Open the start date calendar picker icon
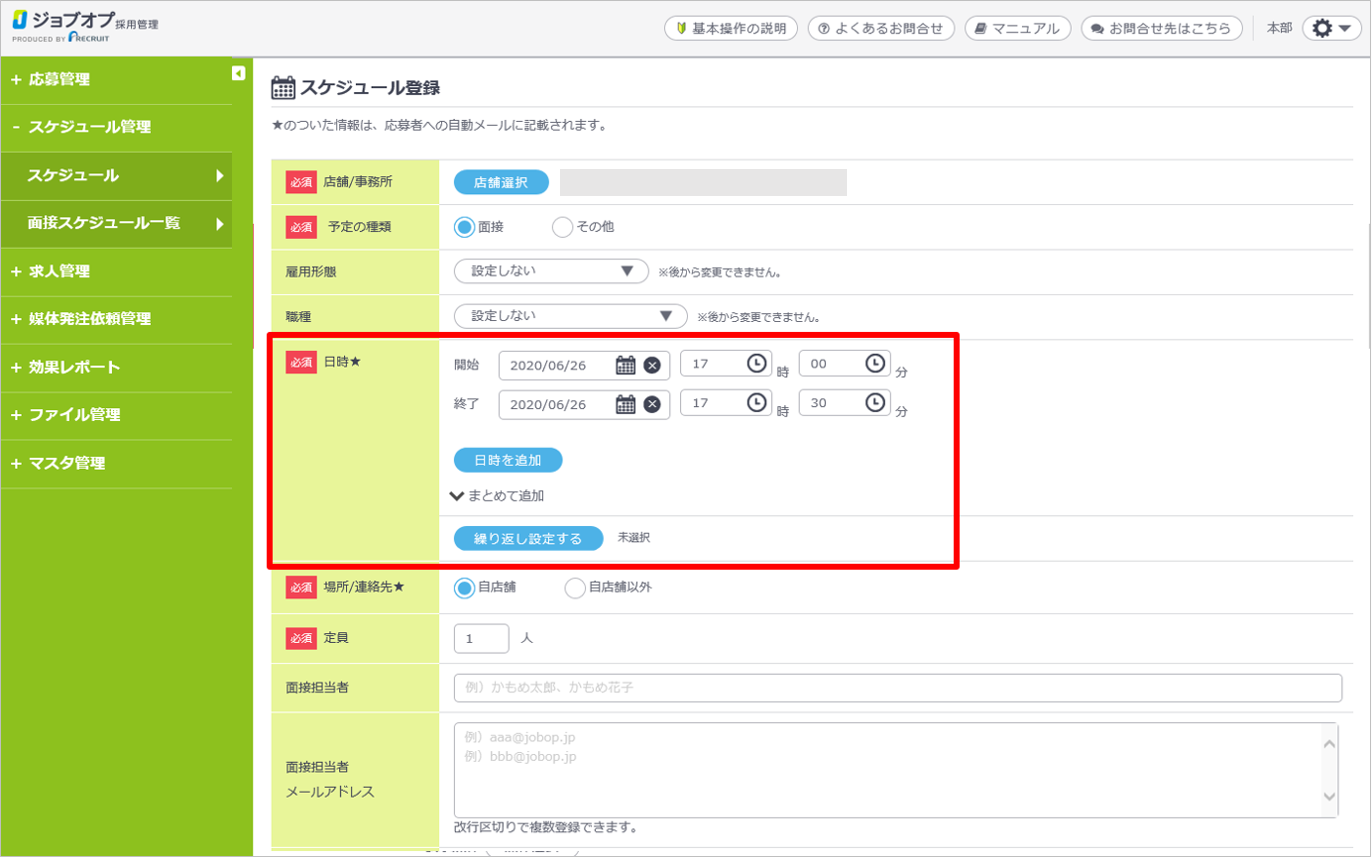Image resolution: width=1372 pixels, height=857 pixels. 625,365
